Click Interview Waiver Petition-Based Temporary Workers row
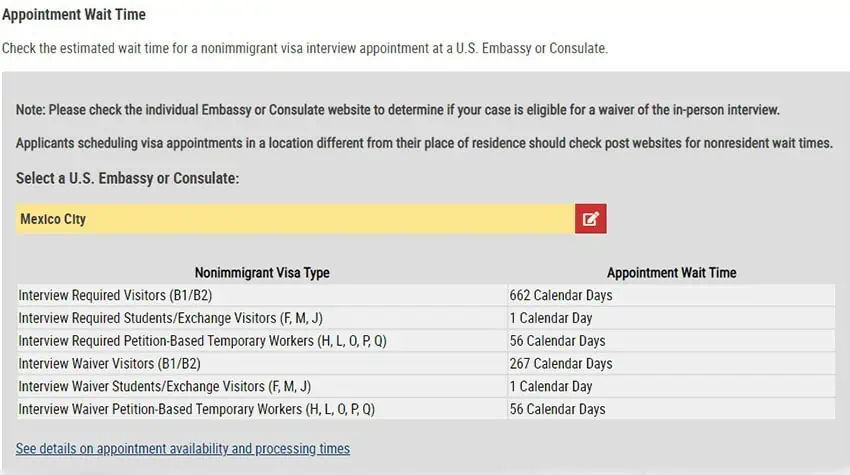Screen dimensions: 850x475 [x=426, y=409]
